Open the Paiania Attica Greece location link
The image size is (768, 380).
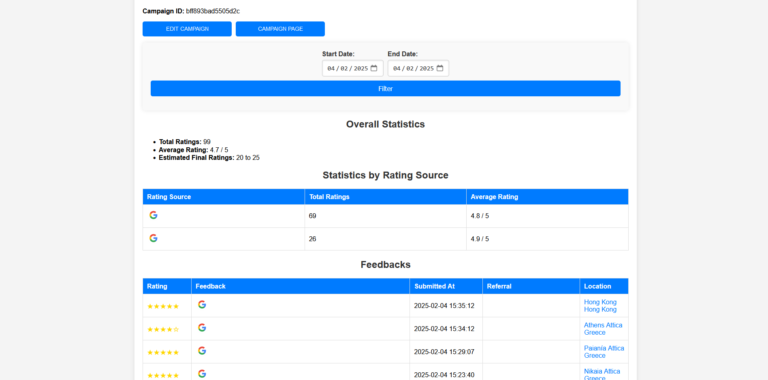pyautogui.click(x=604, y=352)
